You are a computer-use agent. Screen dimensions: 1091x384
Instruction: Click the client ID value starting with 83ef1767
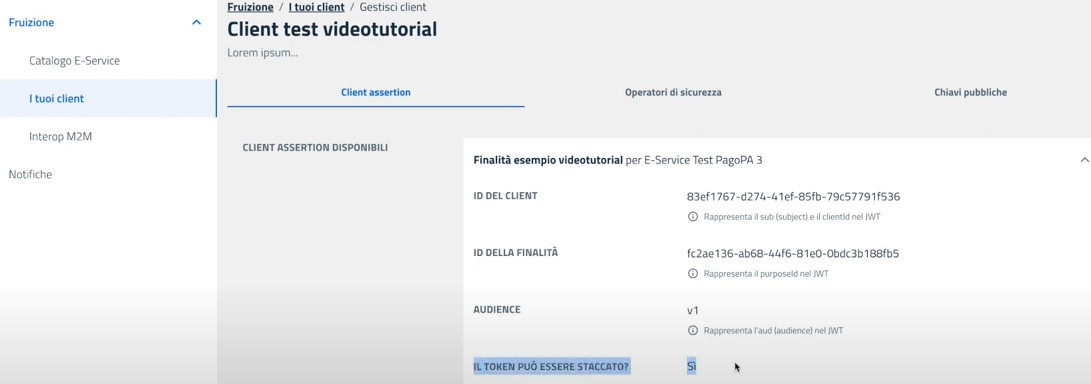point(793,197)
